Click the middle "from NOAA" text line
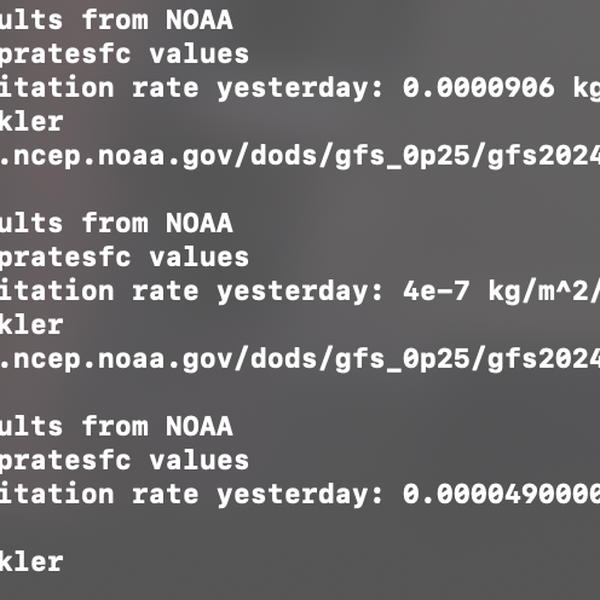The image size is (600, 600). pyautogui.click(x=157, y=223)
